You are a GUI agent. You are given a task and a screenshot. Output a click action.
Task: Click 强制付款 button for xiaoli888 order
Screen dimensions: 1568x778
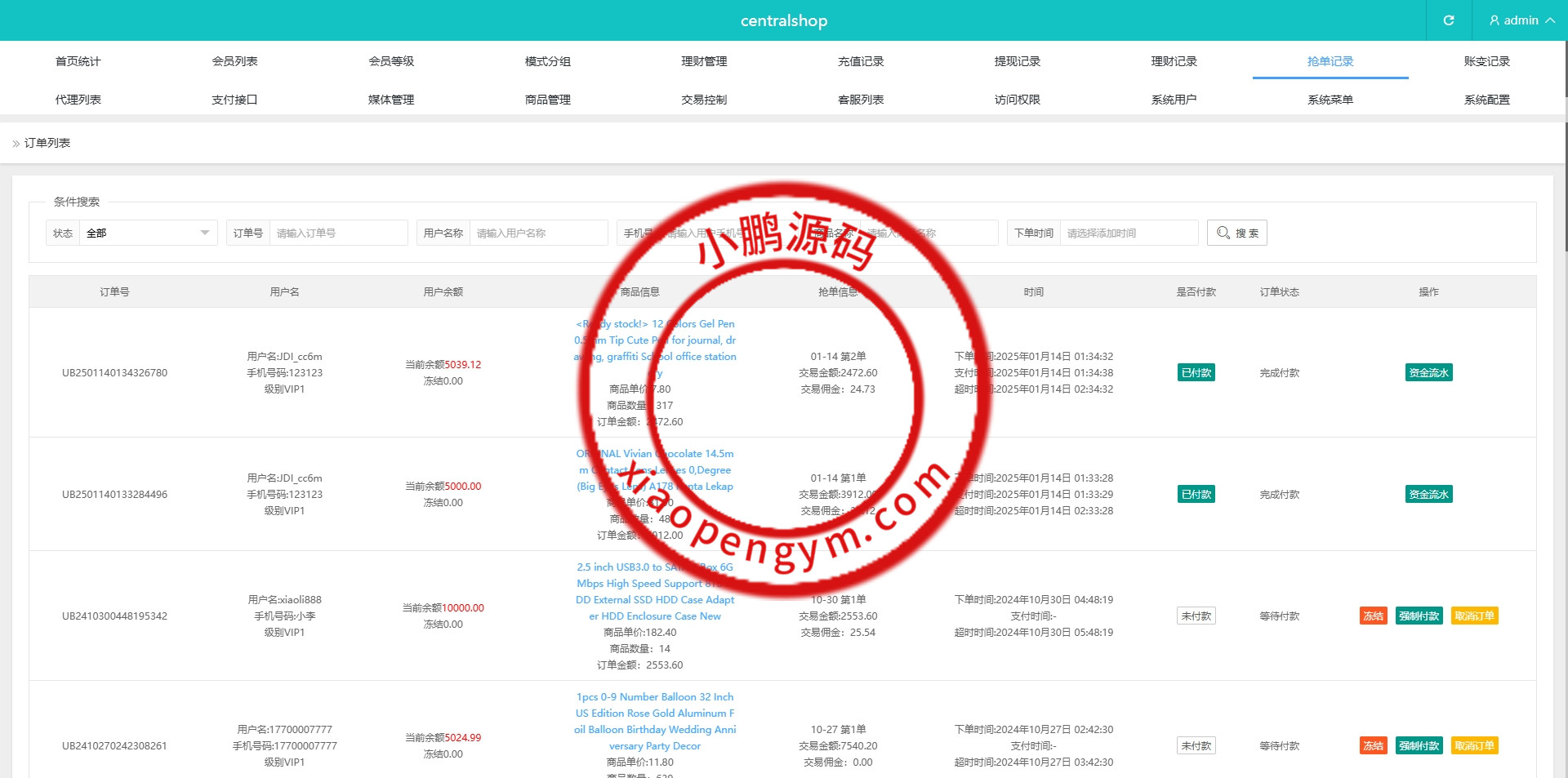[1419, 616]
